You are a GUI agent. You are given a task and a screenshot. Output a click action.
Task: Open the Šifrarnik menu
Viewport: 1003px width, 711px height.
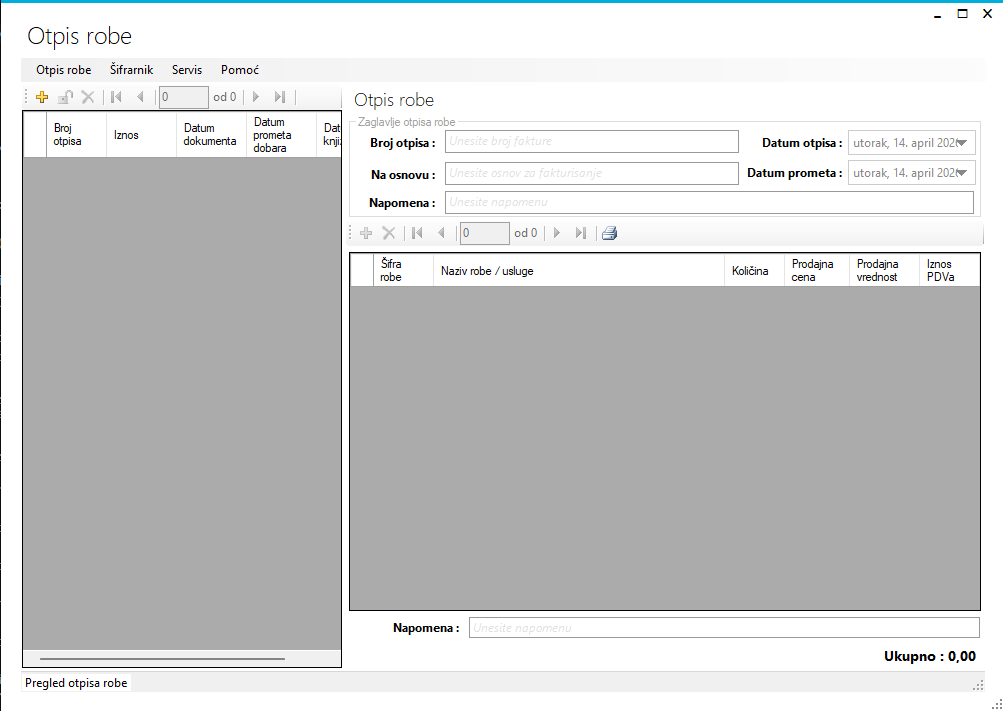[131, 70]
